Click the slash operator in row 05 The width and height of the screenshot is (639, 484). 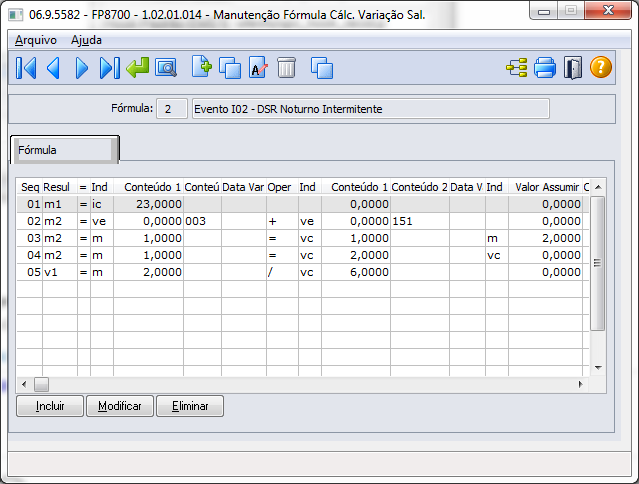pyautogui.click(x=283, y=272)
